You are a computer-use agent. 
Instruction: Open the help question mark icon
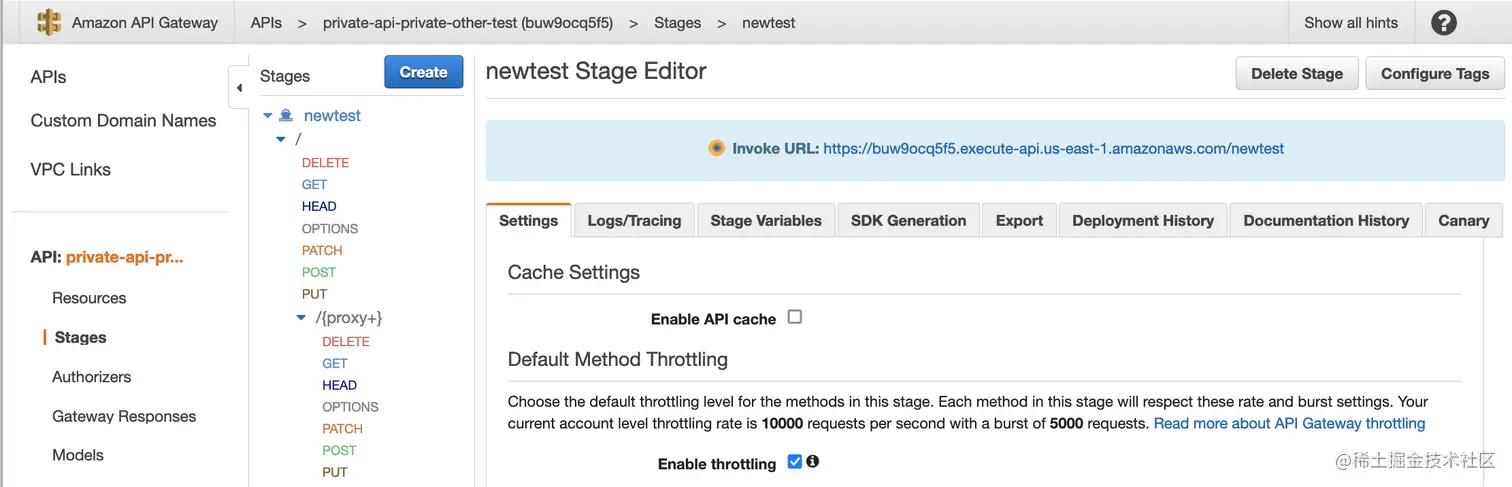[1443, 22]
